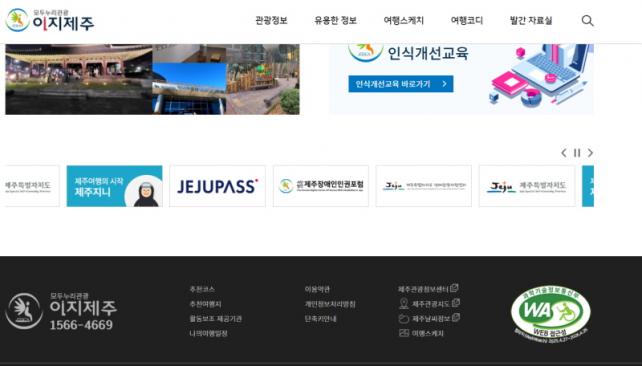Click the 이지제주 header logo
The width and height of the screenshot is (642, 366).
tap(50, 20)
